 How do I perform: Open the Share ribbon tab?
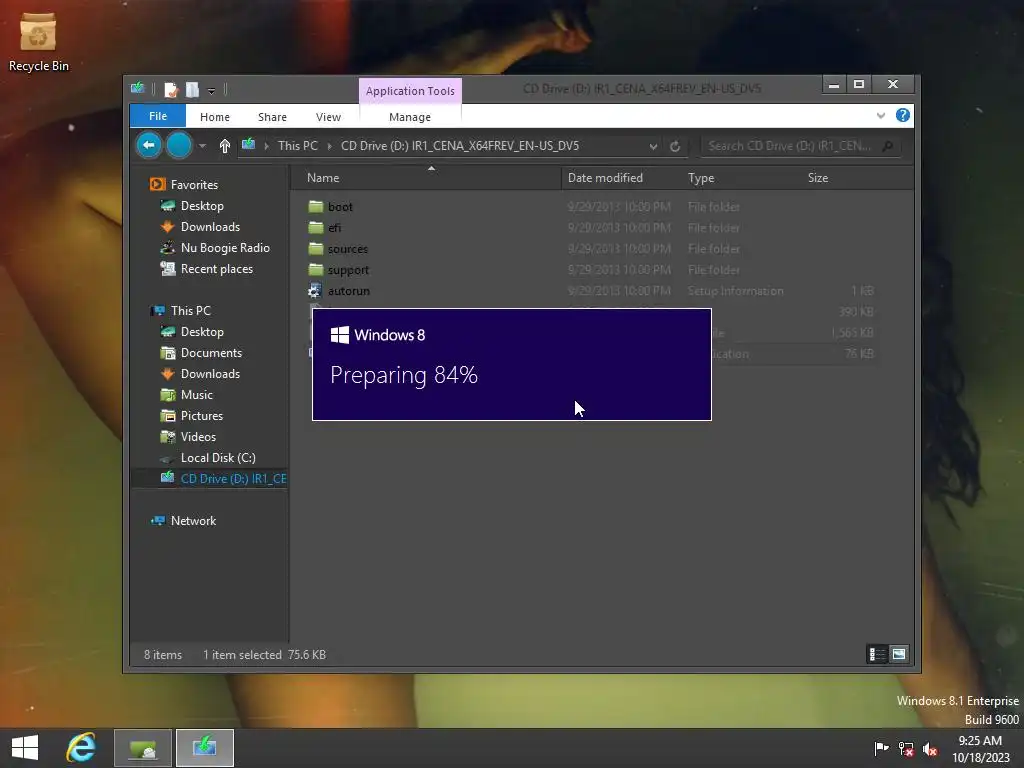(272, 117)
